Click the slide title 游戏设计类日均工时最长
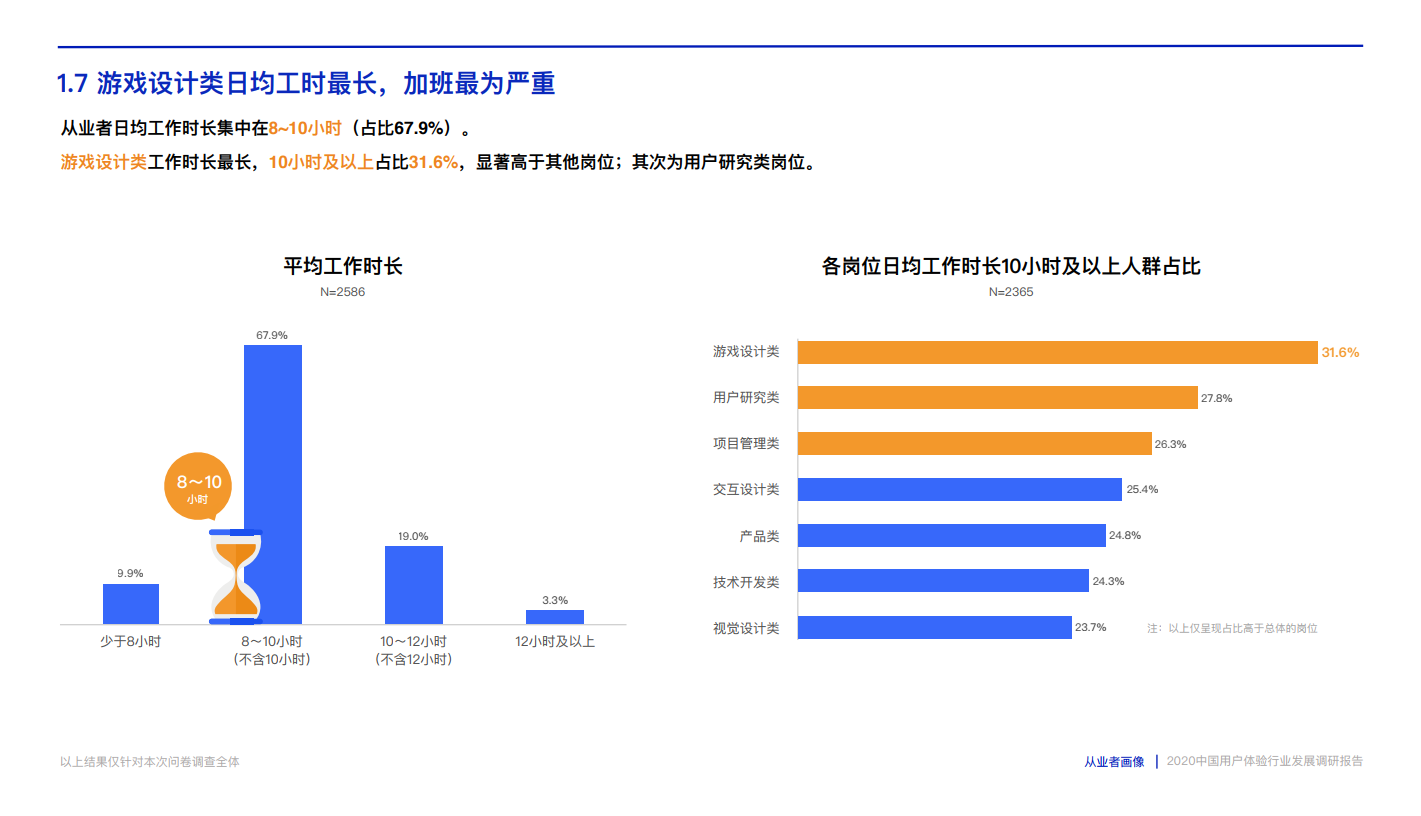Viewport: 1421px width, 816px height. tap(306, 84)
